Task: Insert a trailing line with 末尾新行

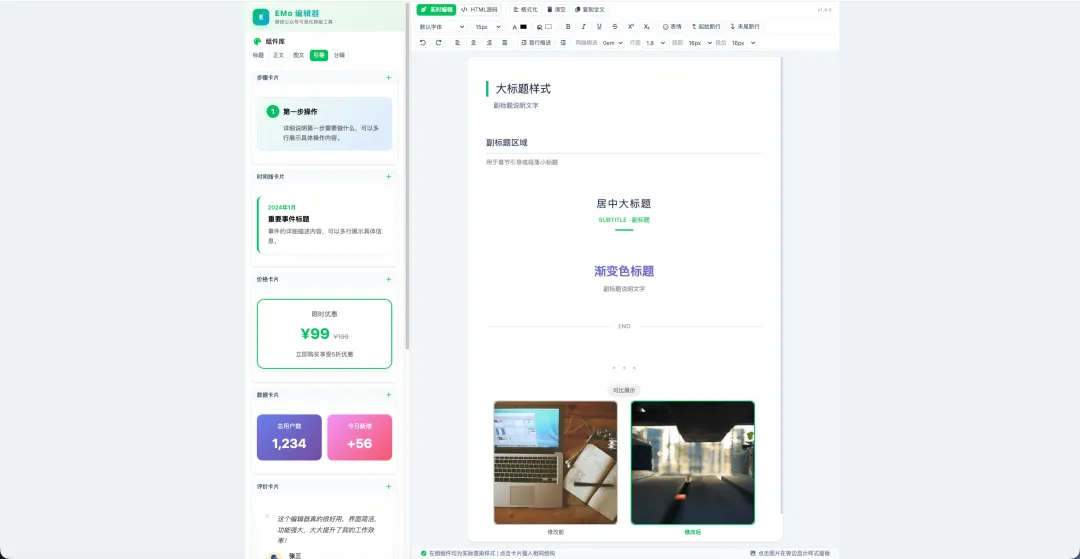Action: point(745,27)
